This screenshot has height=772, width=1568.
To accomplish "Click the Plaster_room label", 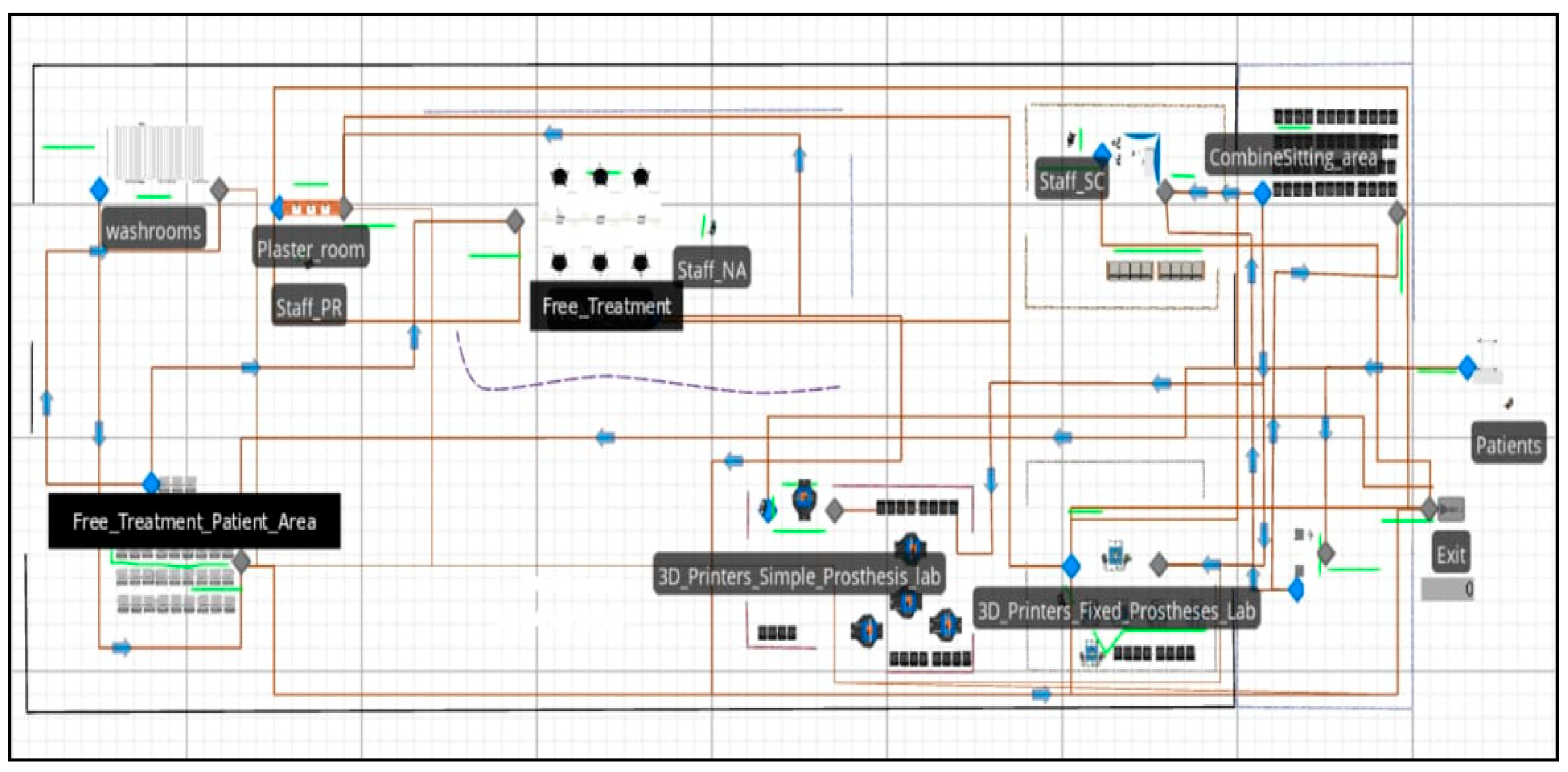I will click(310, 248).
